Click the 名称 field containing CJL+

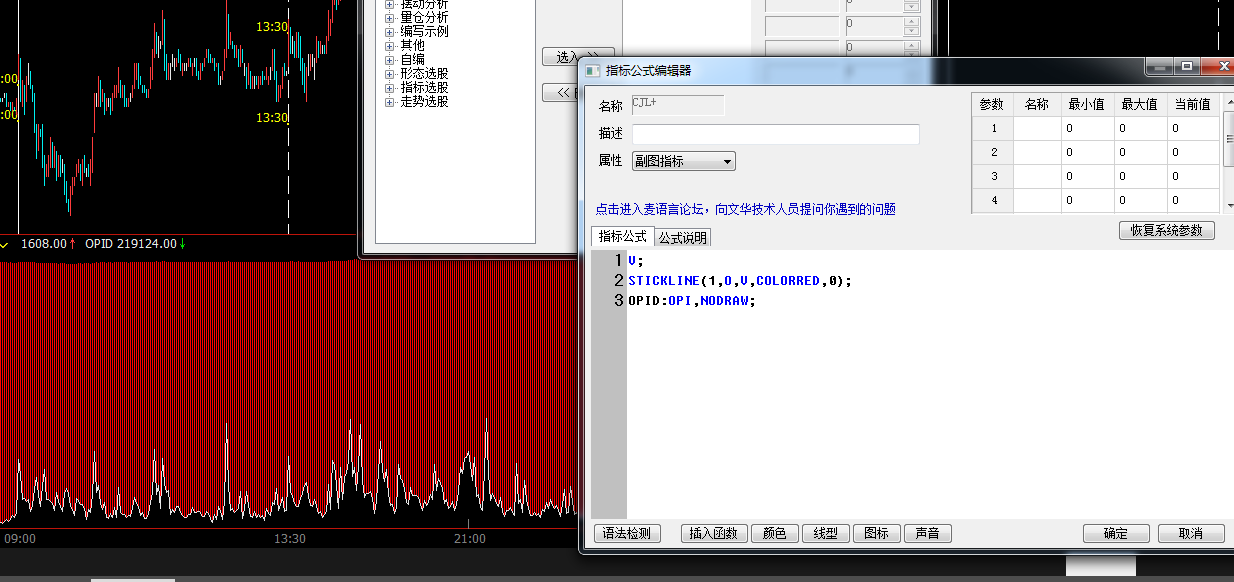click(678, 105)
